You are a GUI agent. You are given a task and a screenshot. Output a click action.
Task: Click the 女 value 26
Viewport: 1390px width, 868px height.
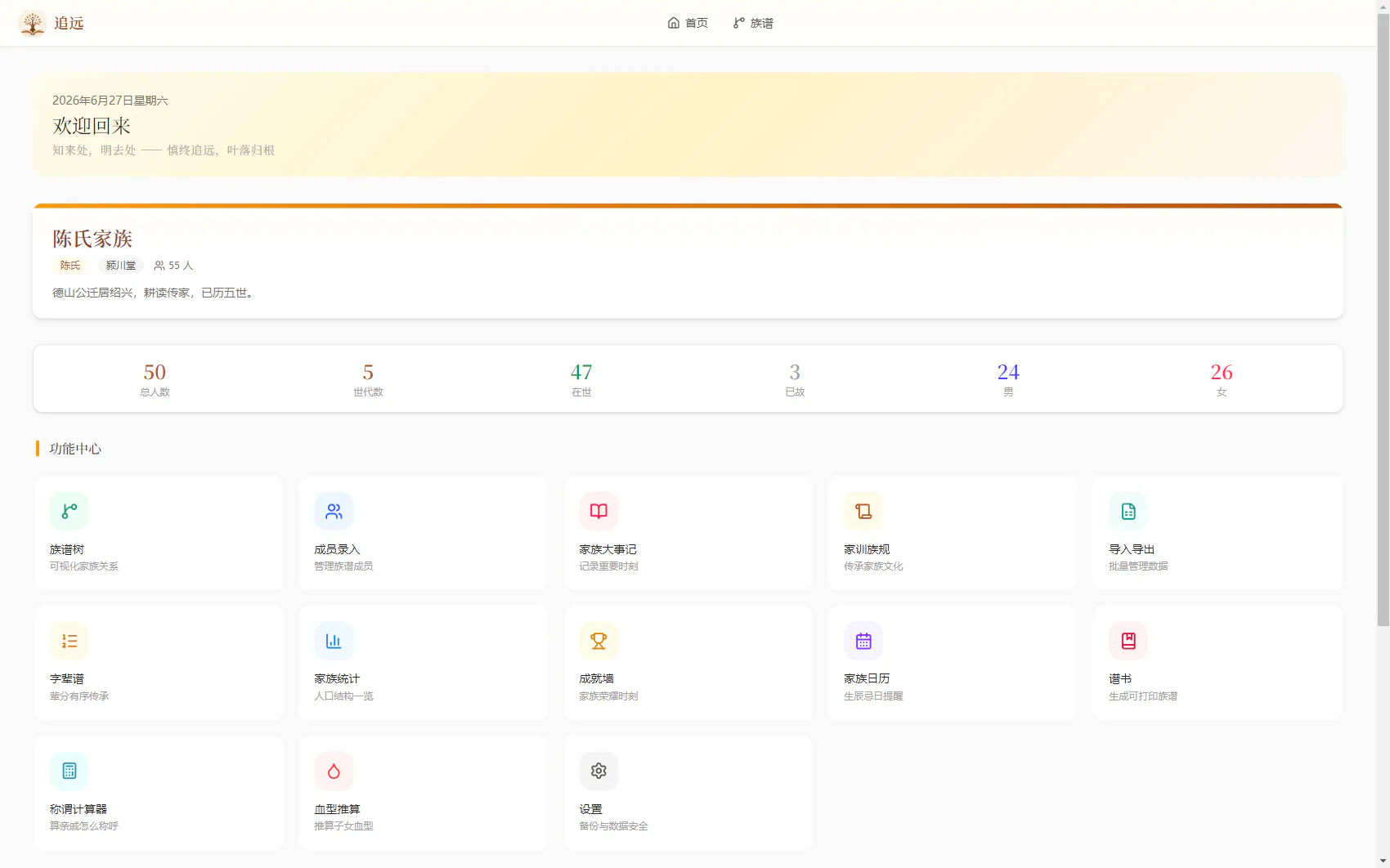pyautogui.click(x=1222, y=372)
